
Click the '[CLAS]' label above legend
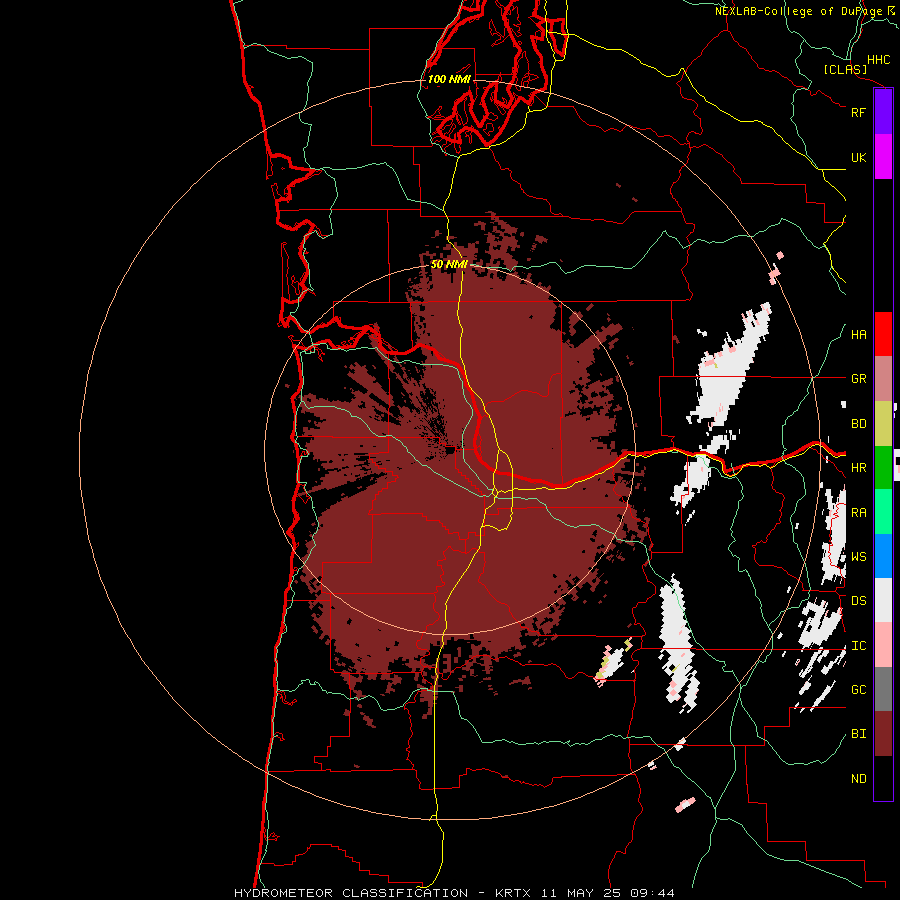click(845, 70)
